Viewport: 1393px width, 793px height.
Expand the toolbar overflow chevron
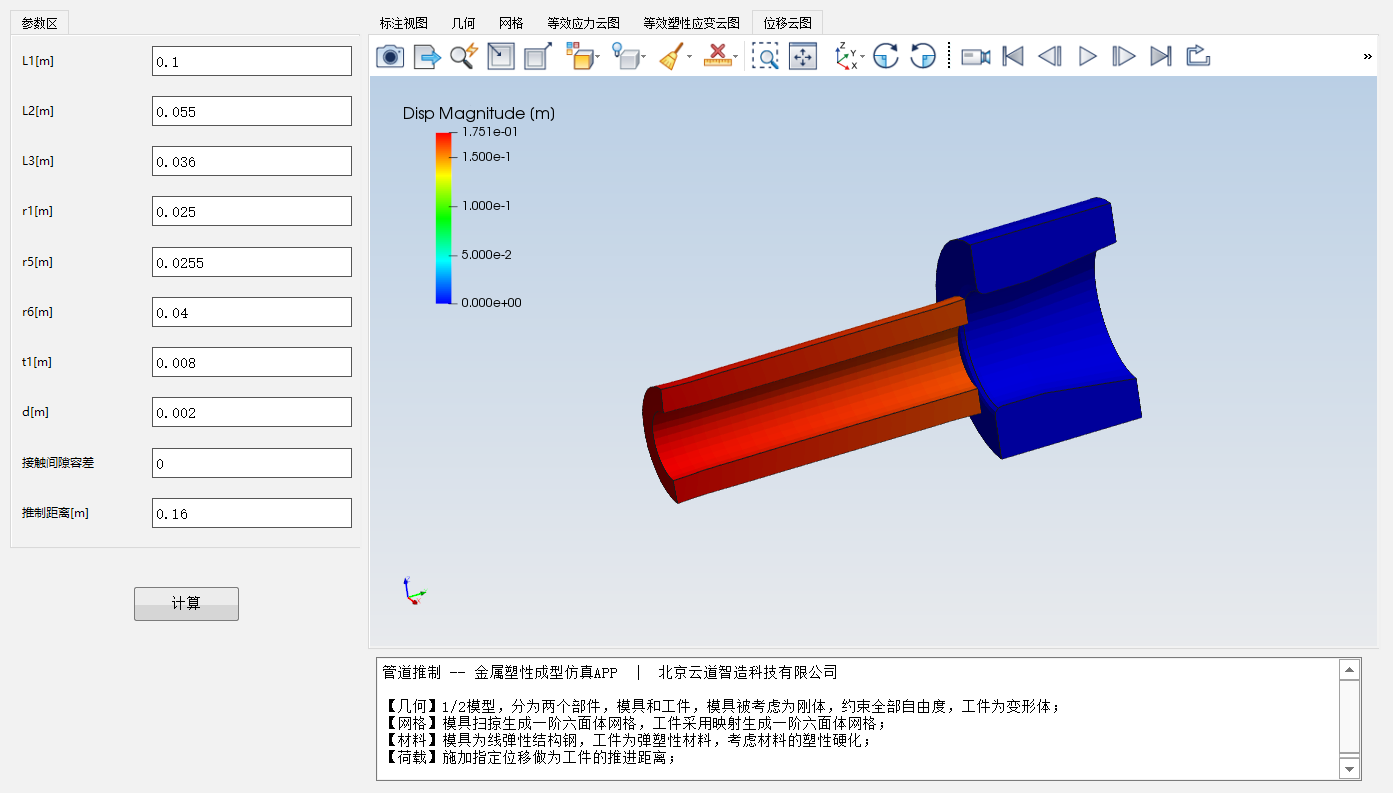click(x=1367, y=57)
